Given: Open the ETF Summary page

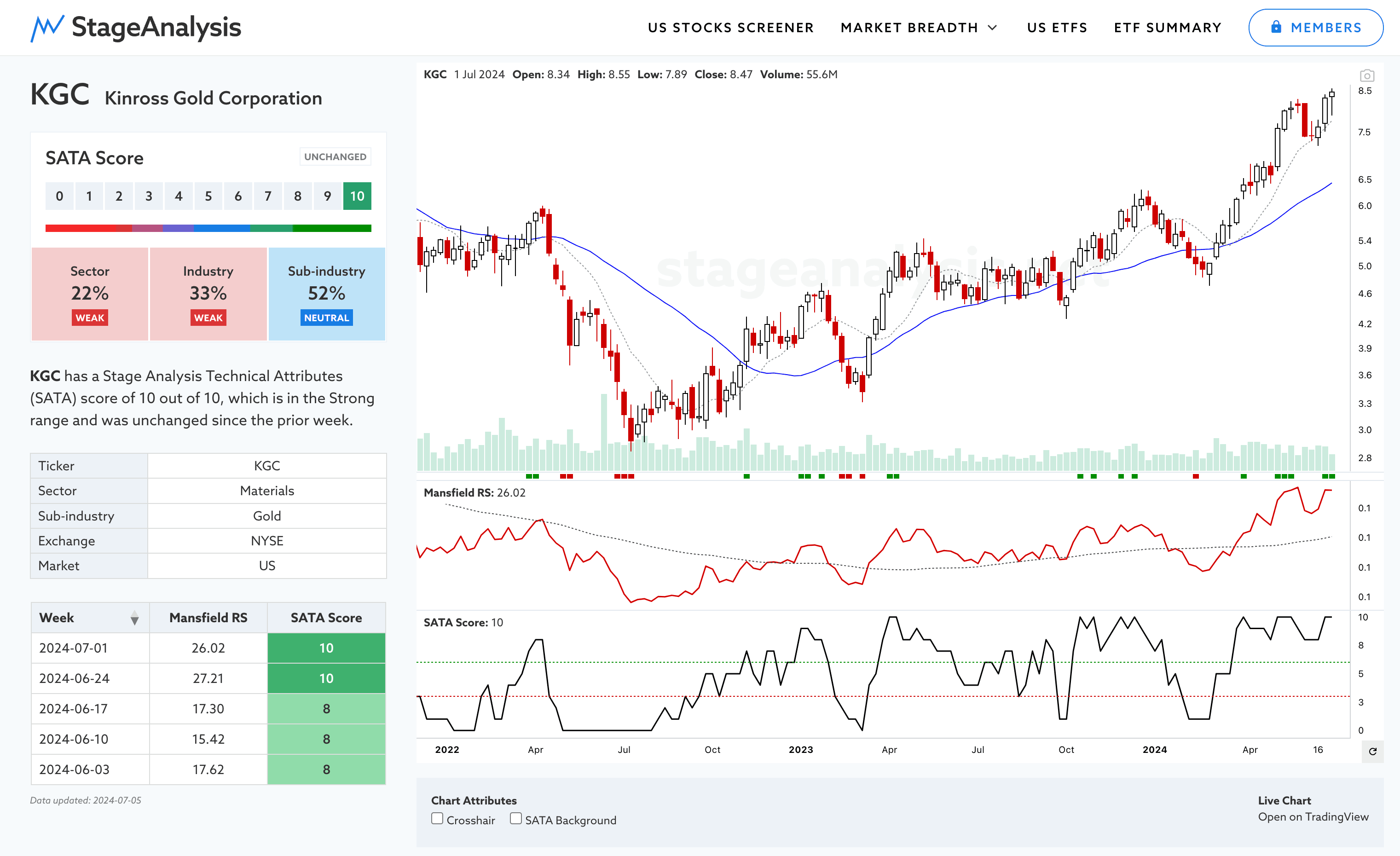Looking at the screenshot, I should (1168, 28).
